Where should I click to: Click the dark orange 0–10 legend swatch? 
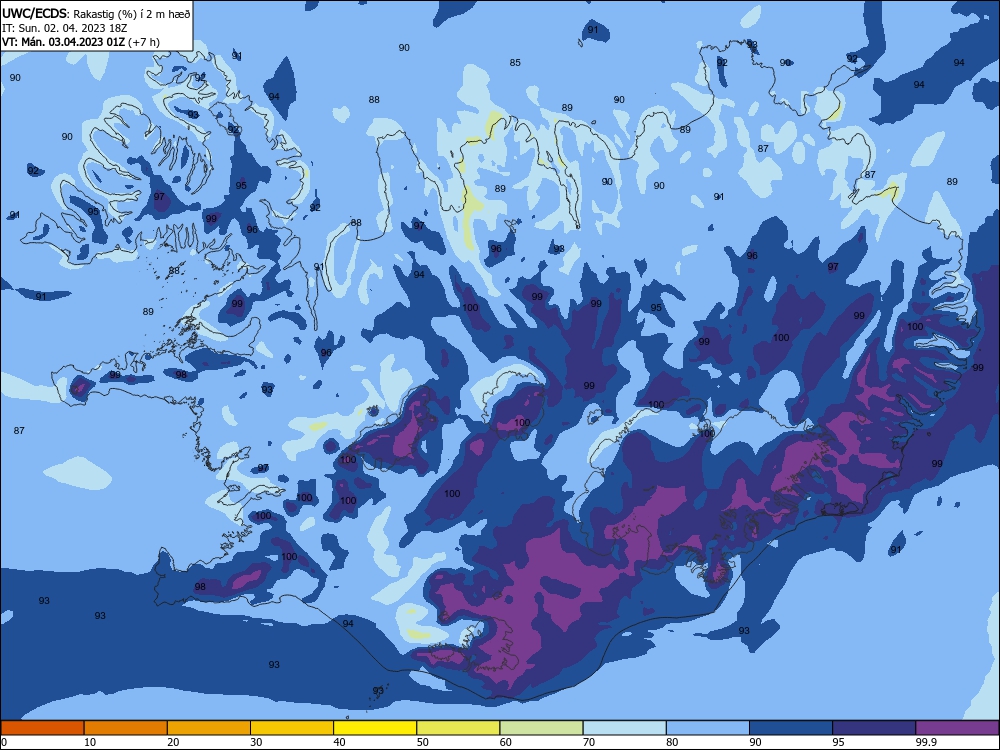[x=42, y=728]
